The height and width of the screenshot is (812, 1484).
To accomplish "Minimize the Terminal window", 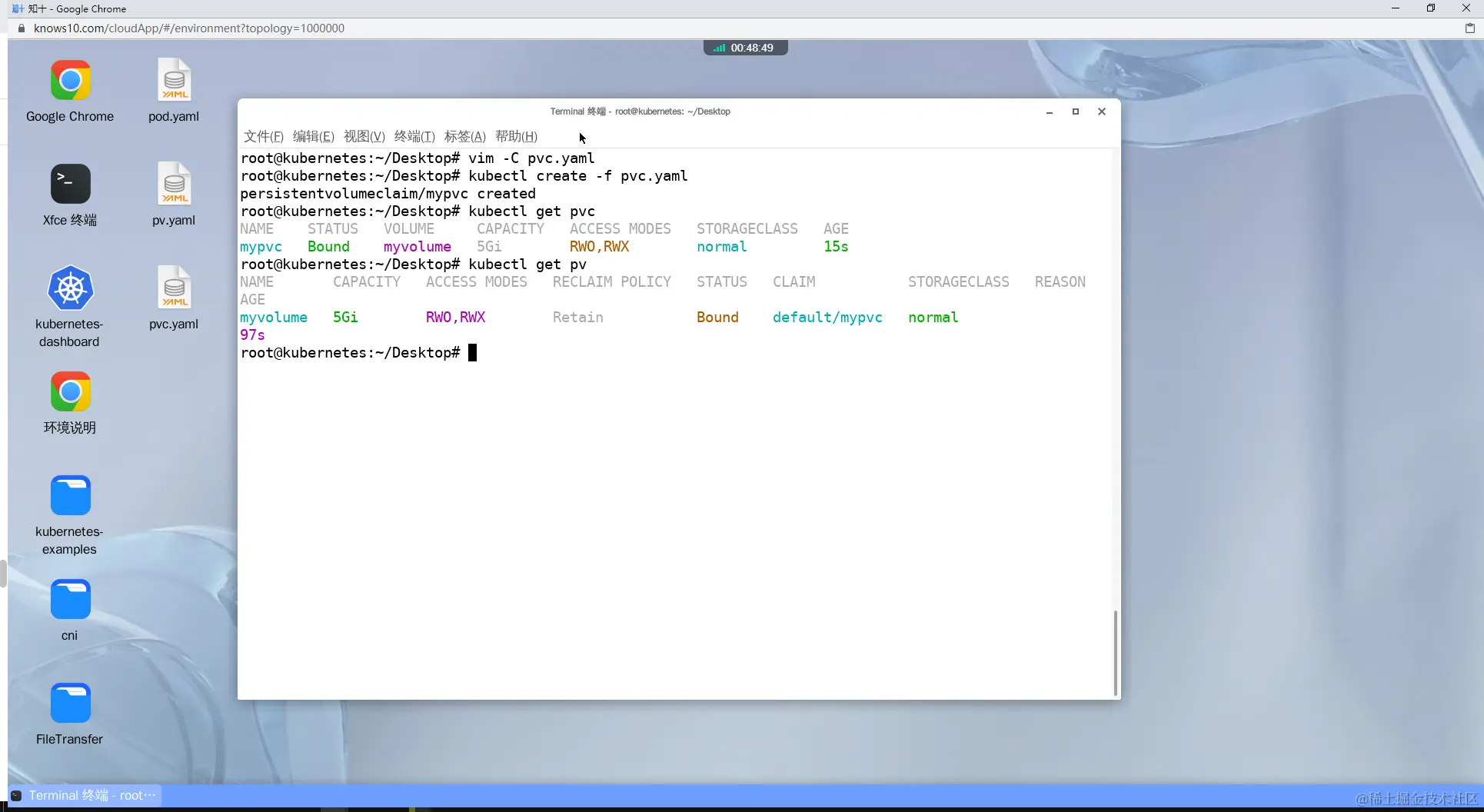I will coord(1050,111).
